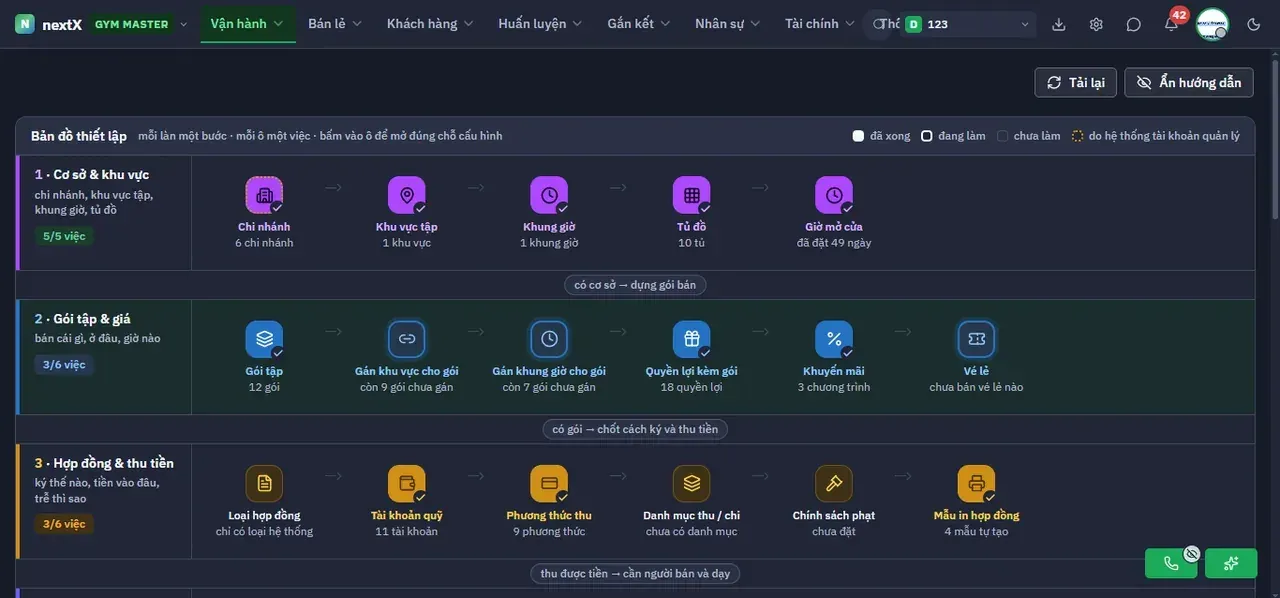Open the Huấn luyện menu
The height and width of the screenshot is (598, 1280).
point(540,24)
